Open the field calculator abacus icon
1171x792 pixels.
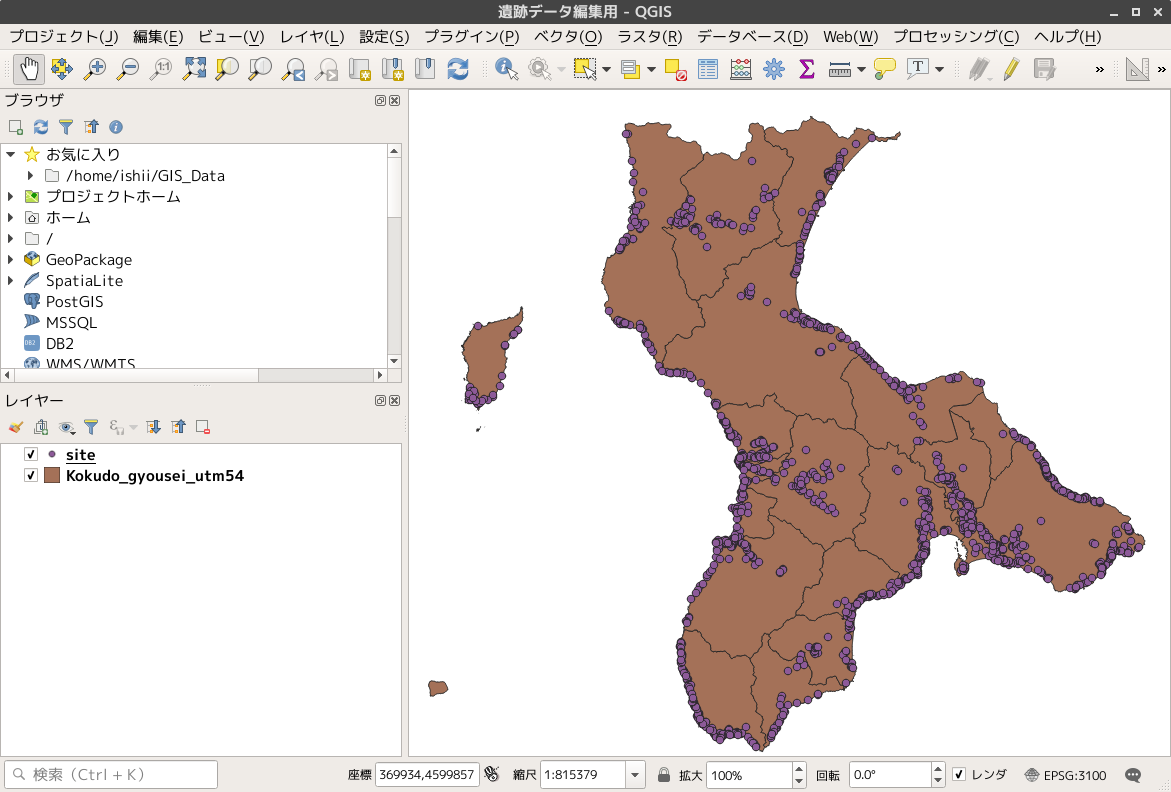coord(741,69)
